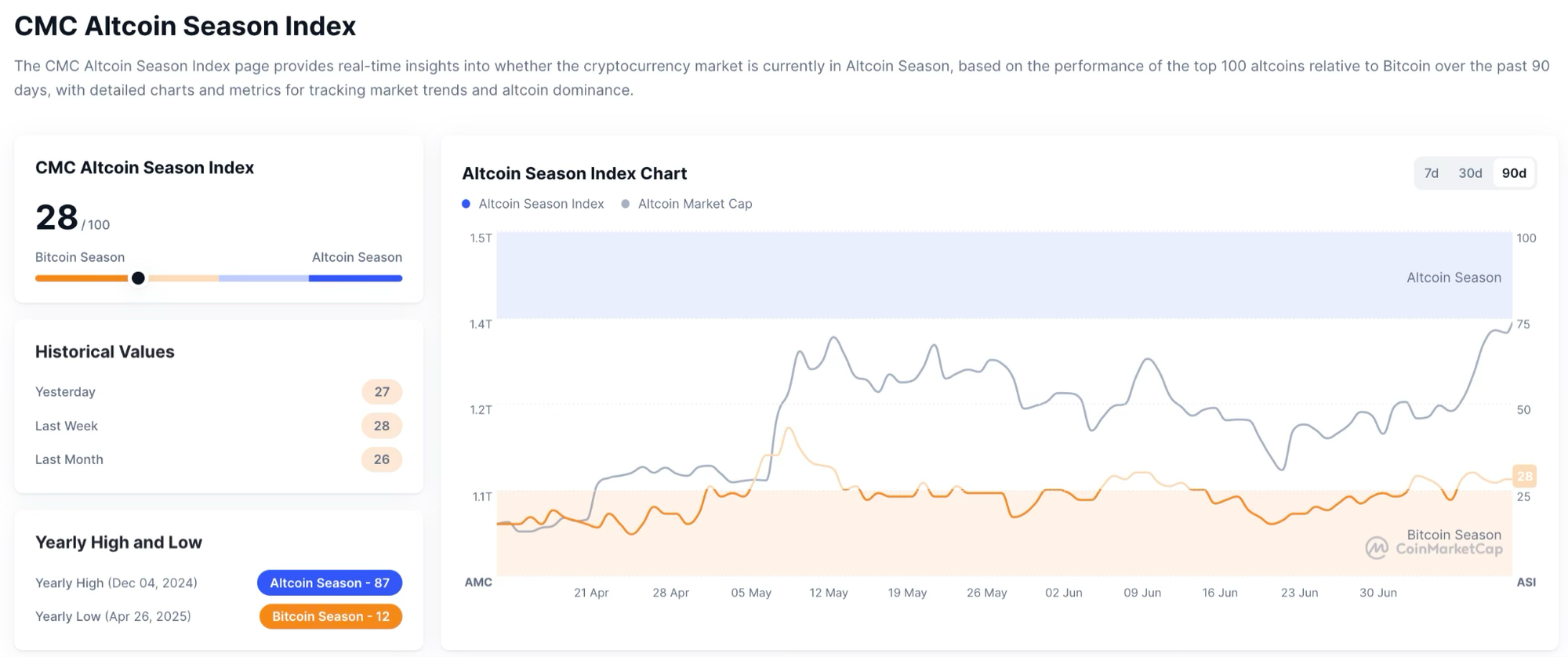Switch chart range to 7d

[1431, 173]
